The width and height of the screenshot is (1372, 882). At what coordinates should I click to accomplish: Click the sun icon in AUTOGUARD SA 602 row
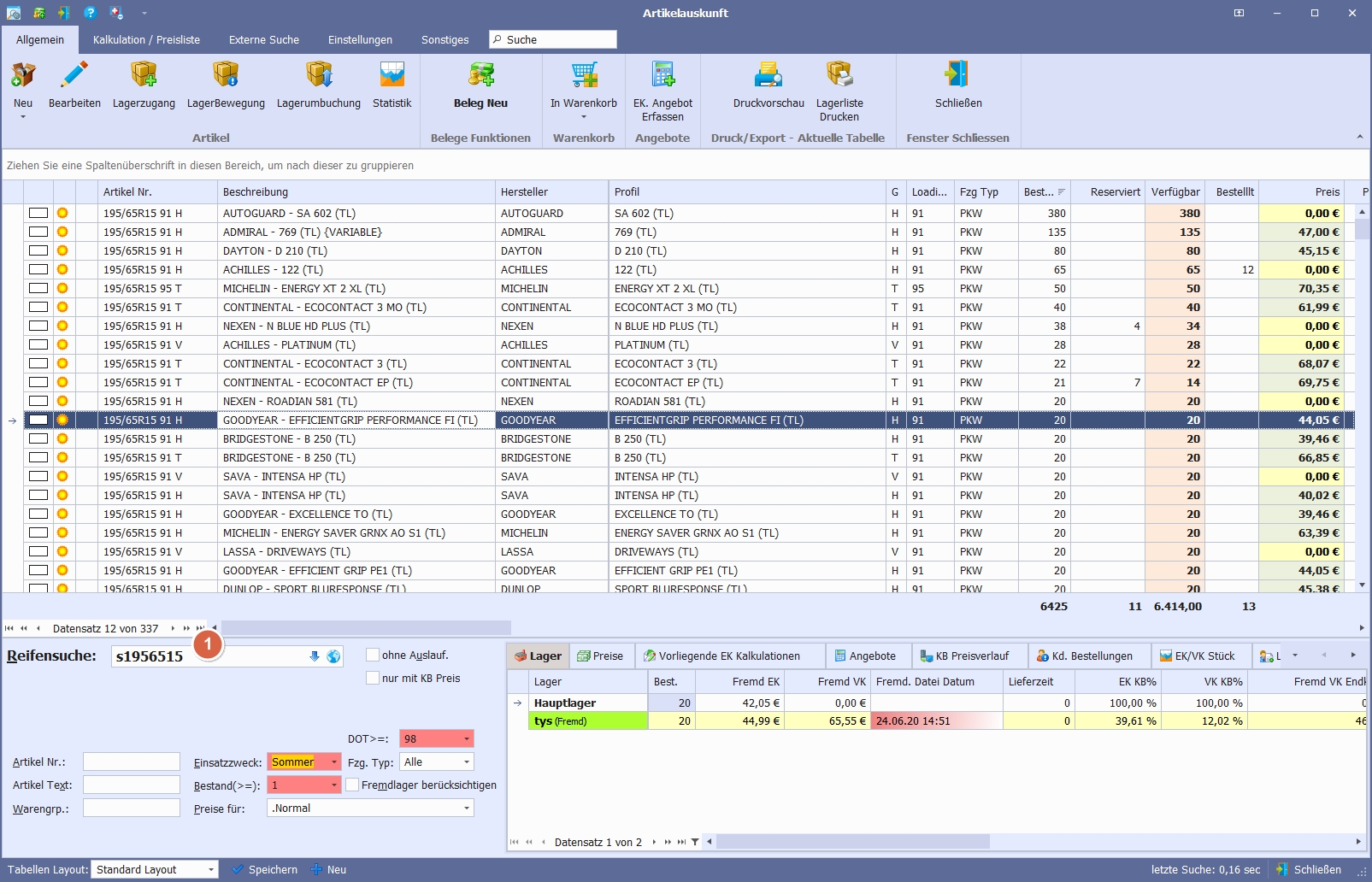click(x=62, y=213)
